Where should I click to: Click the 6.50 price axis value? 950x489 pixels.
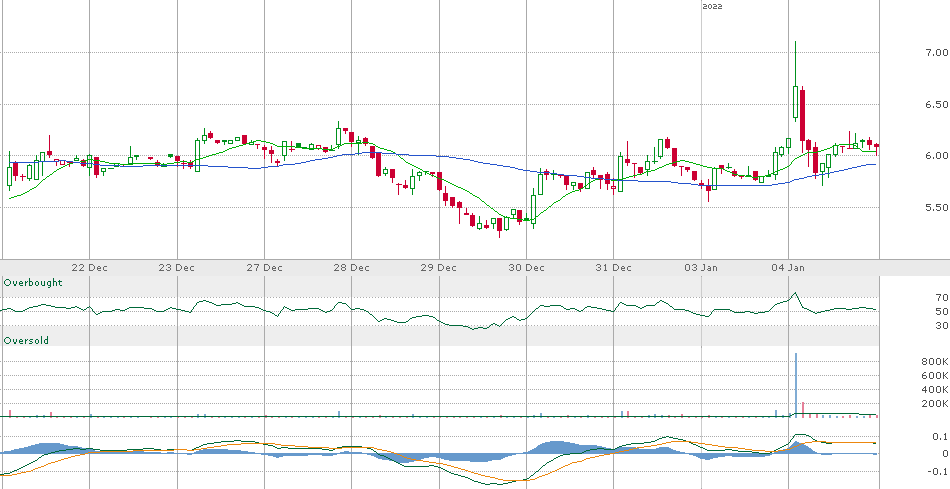coord(938,104)
